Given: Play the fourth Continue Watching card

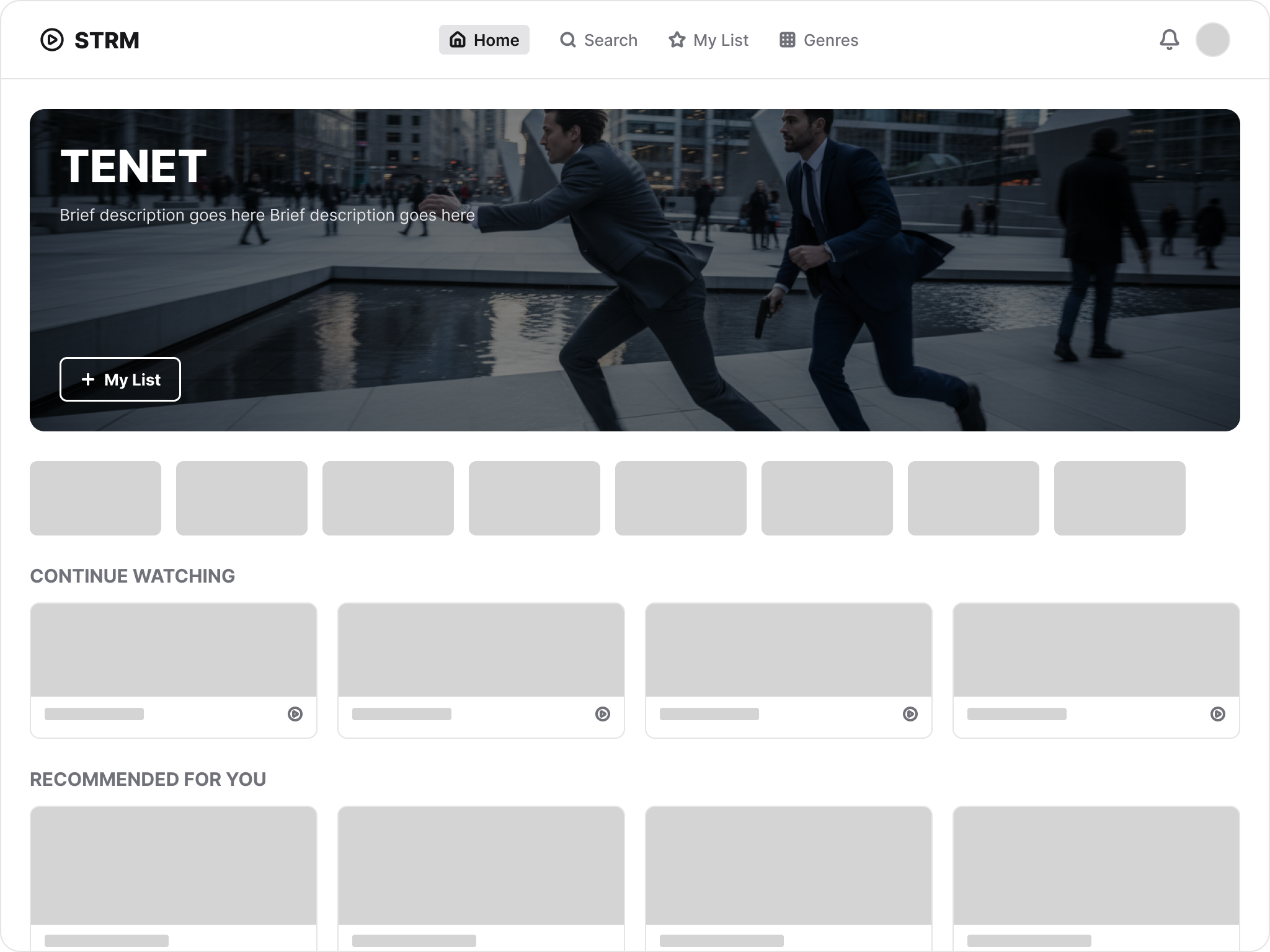Looking at the screenshot, I should tap(1218, 714).
